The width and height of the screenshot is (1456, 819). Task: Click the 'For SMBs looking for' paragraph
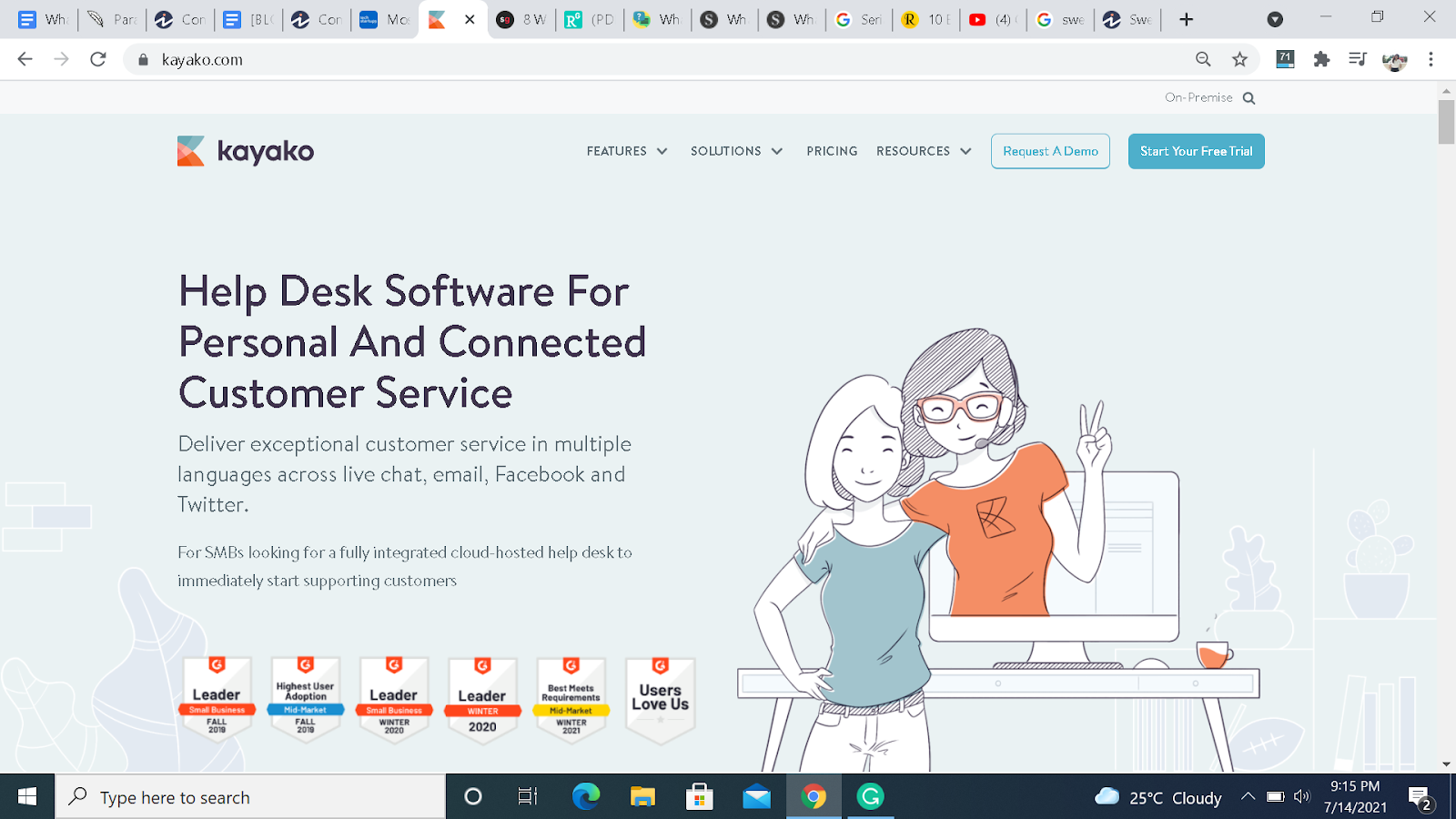405,566
